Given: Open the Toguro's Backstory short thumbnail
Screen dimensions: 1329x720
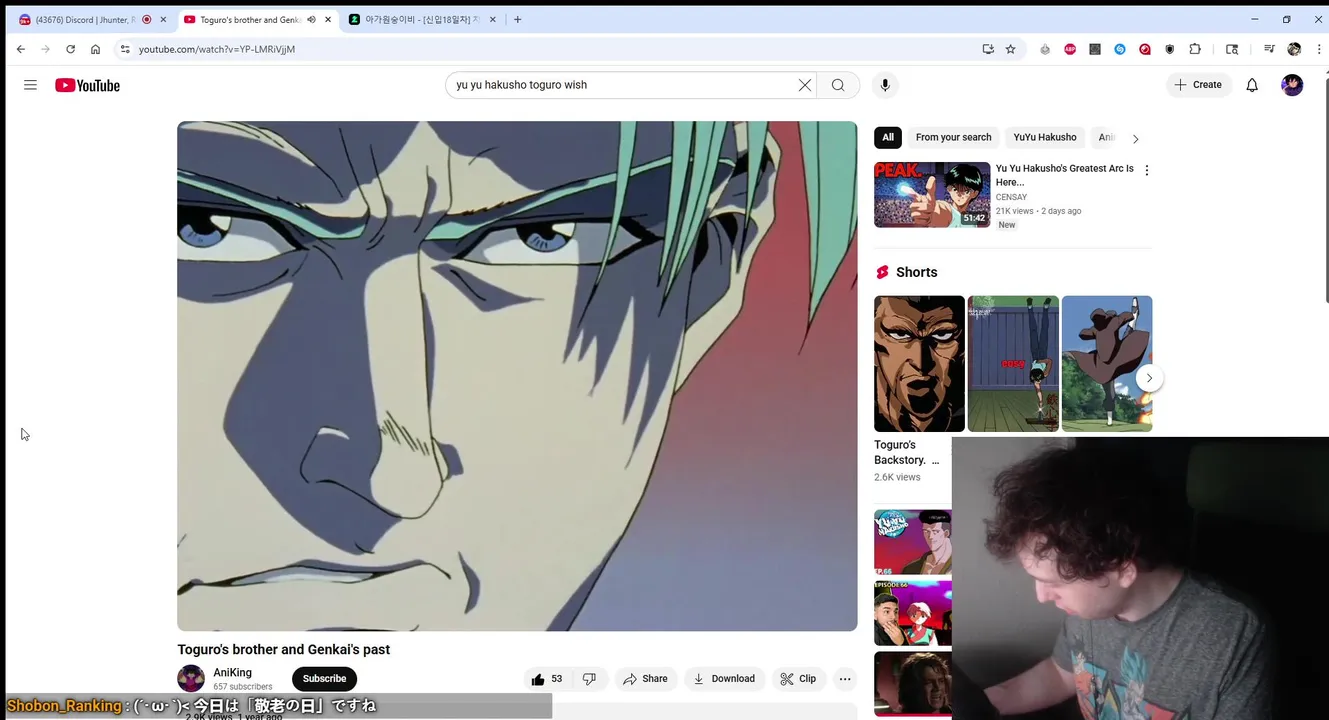Looking at the screenshot, I should [919, 364].
